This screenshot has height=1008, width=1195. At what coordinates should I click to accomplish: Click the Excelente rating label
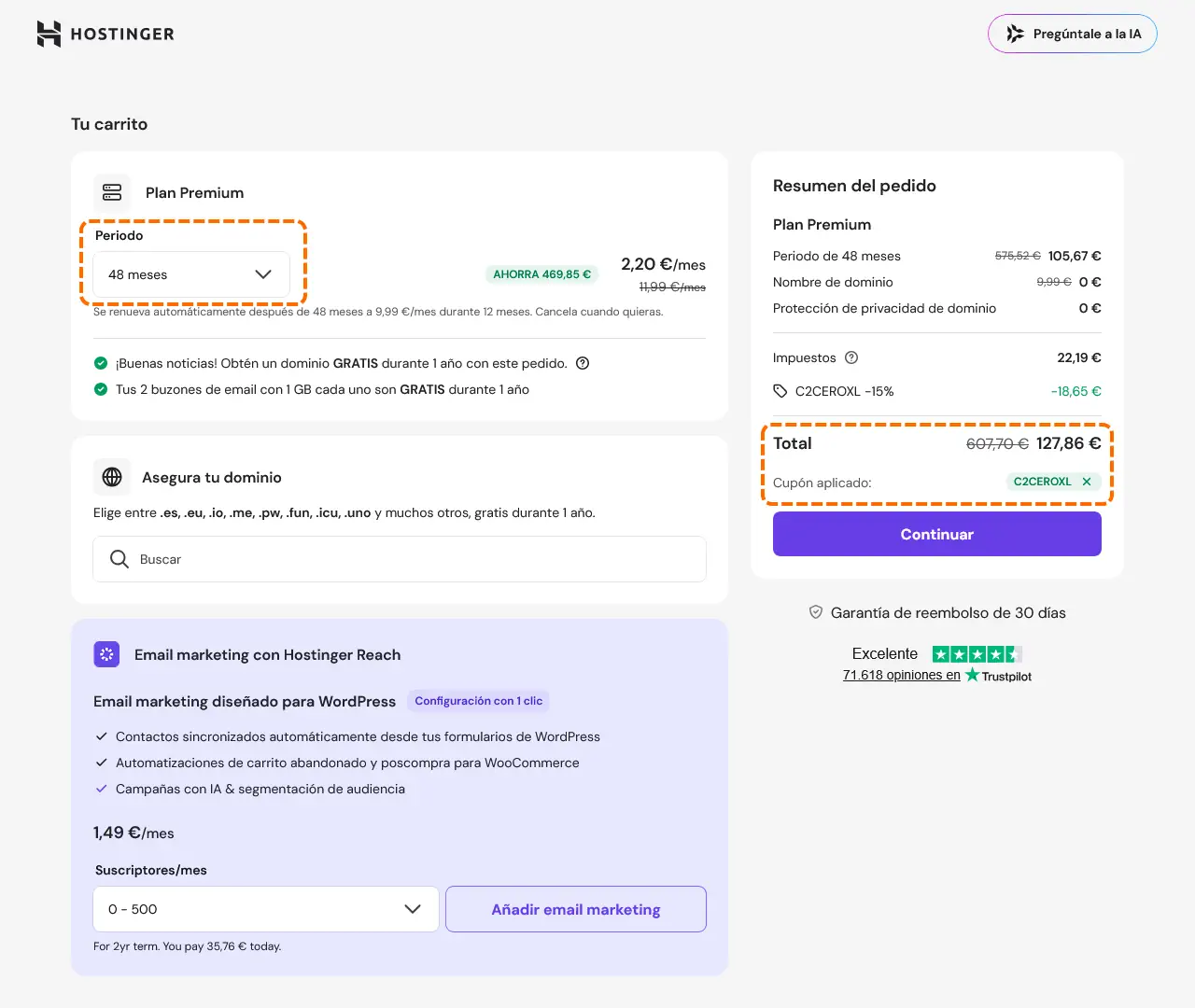point(885,653)
